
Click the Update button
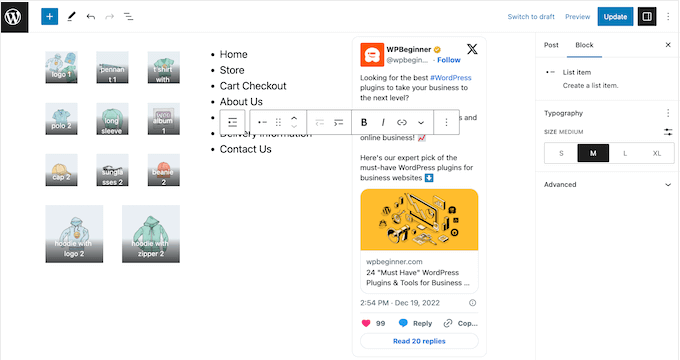[615, 16]
